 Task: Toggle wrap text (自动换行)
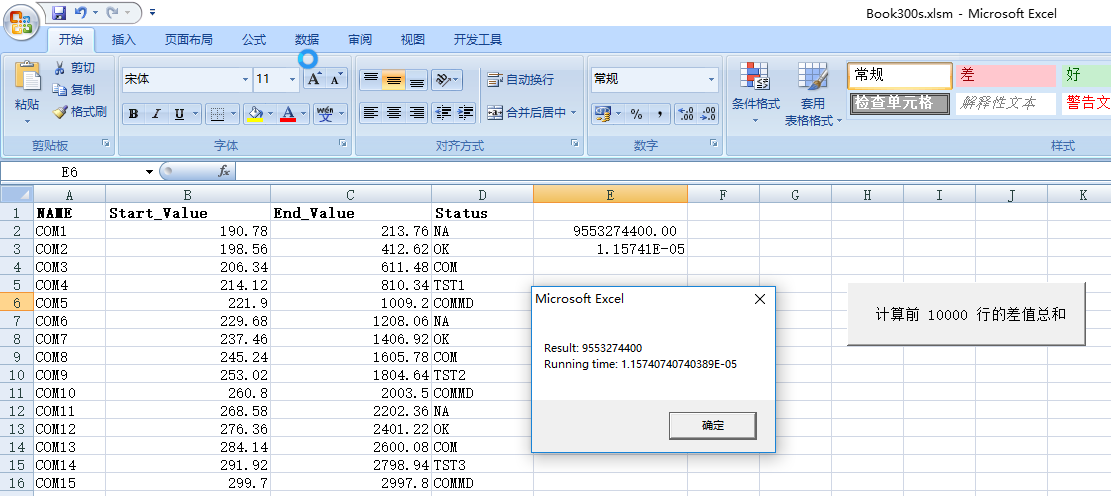point(520,80)
